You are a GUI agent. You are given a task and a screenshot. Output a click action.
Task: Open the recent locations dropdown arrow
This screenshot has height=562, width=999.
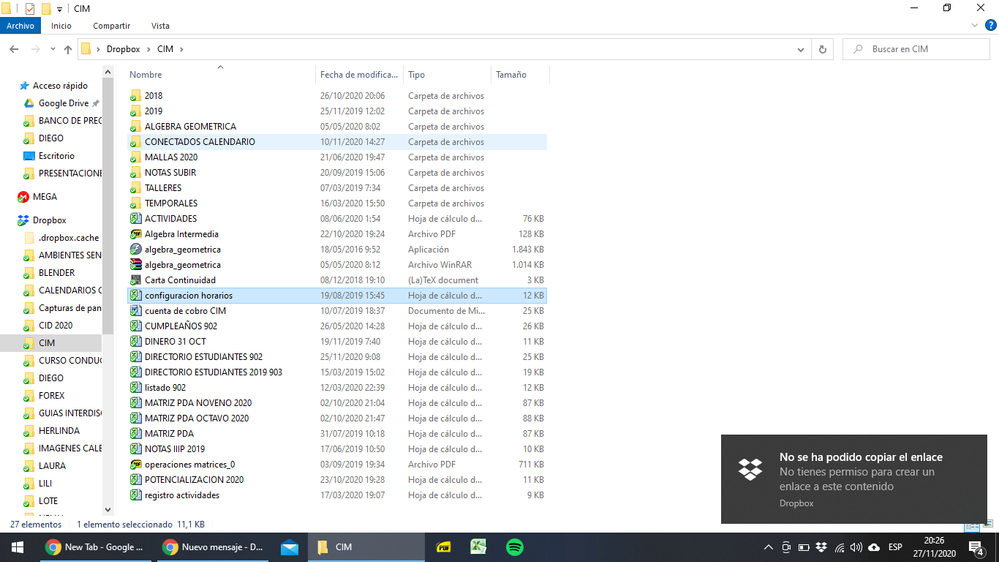point(52,49)
